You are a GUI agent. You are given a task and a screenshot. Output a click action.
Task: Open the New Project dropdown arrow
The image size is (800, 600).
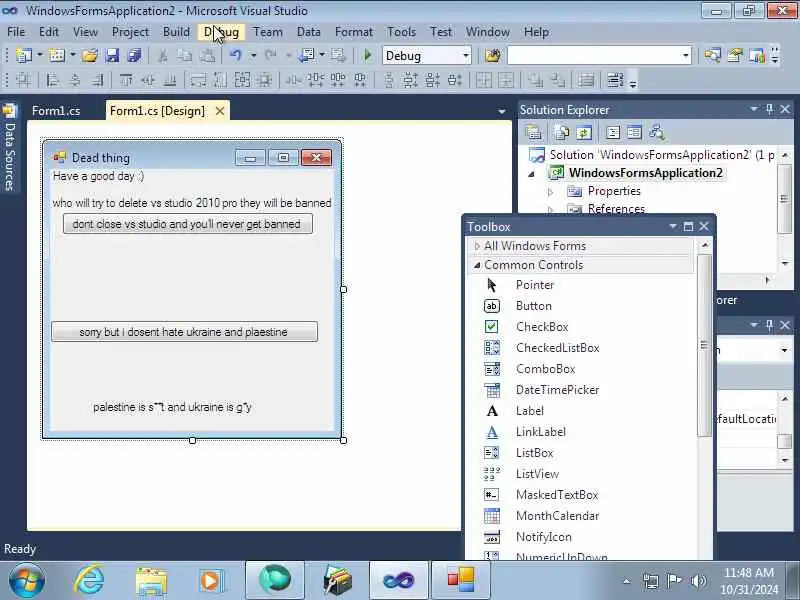pos(39,55)
